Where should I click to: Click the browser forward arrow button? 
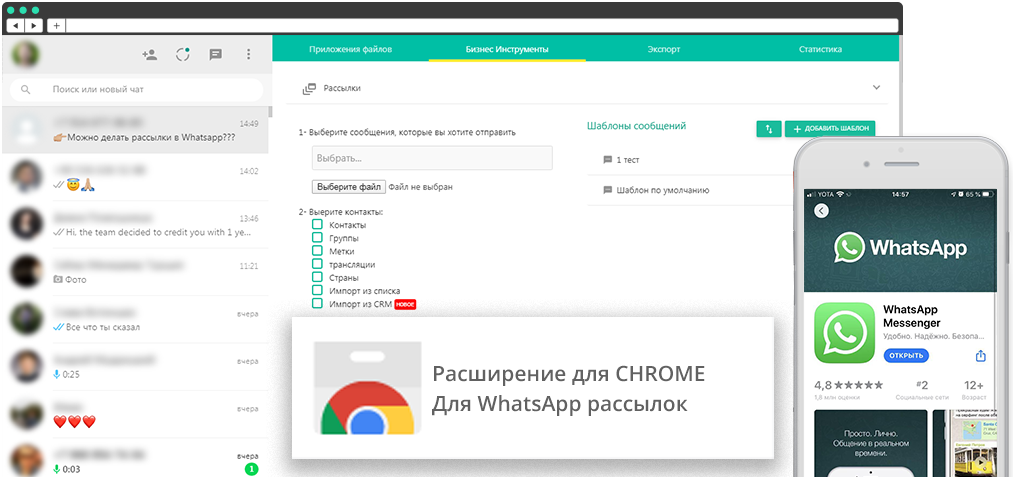34,26
